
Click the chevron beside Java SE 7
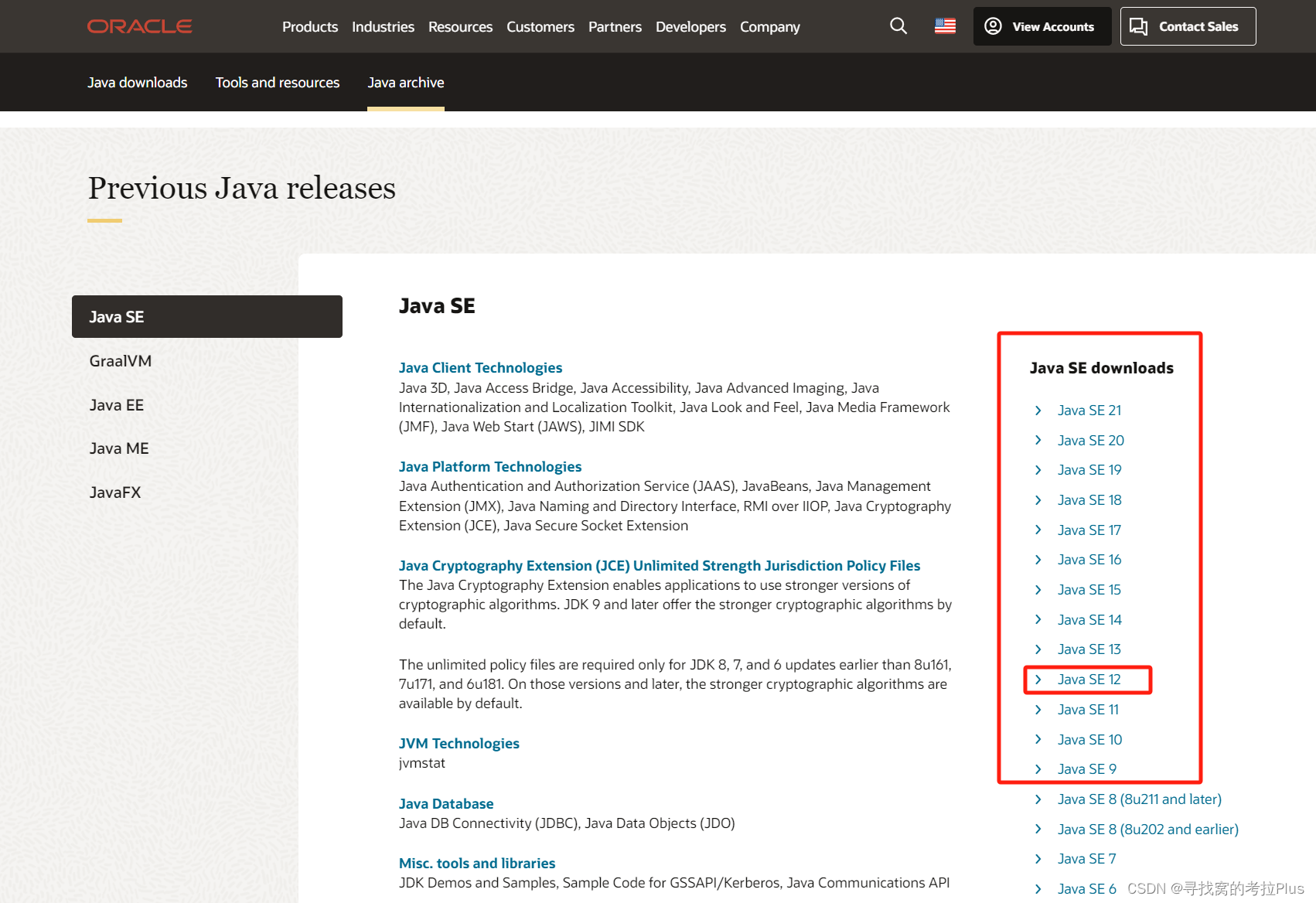1038,859
